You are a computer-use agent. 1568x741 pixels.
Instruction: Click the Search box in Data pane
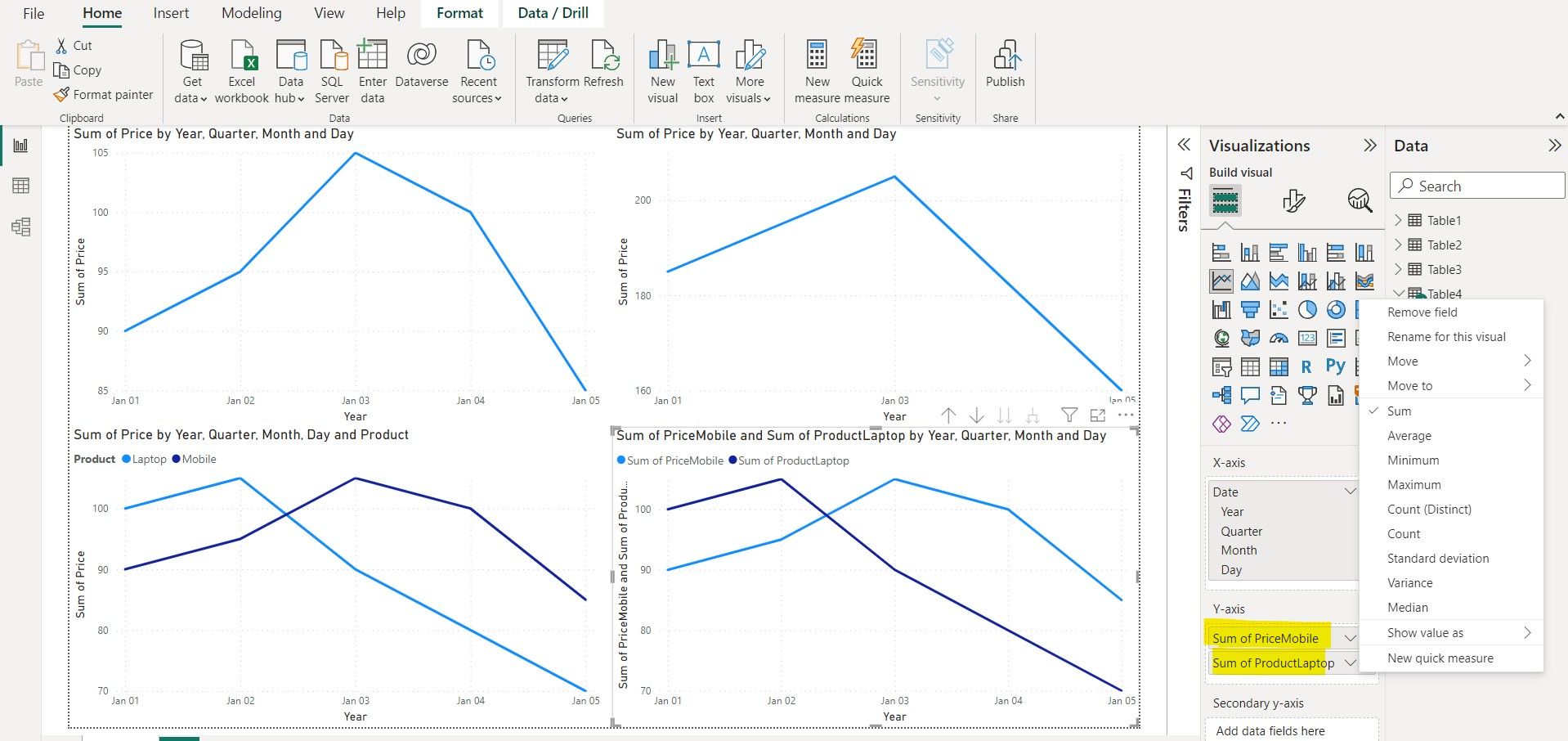point(1477,186)
